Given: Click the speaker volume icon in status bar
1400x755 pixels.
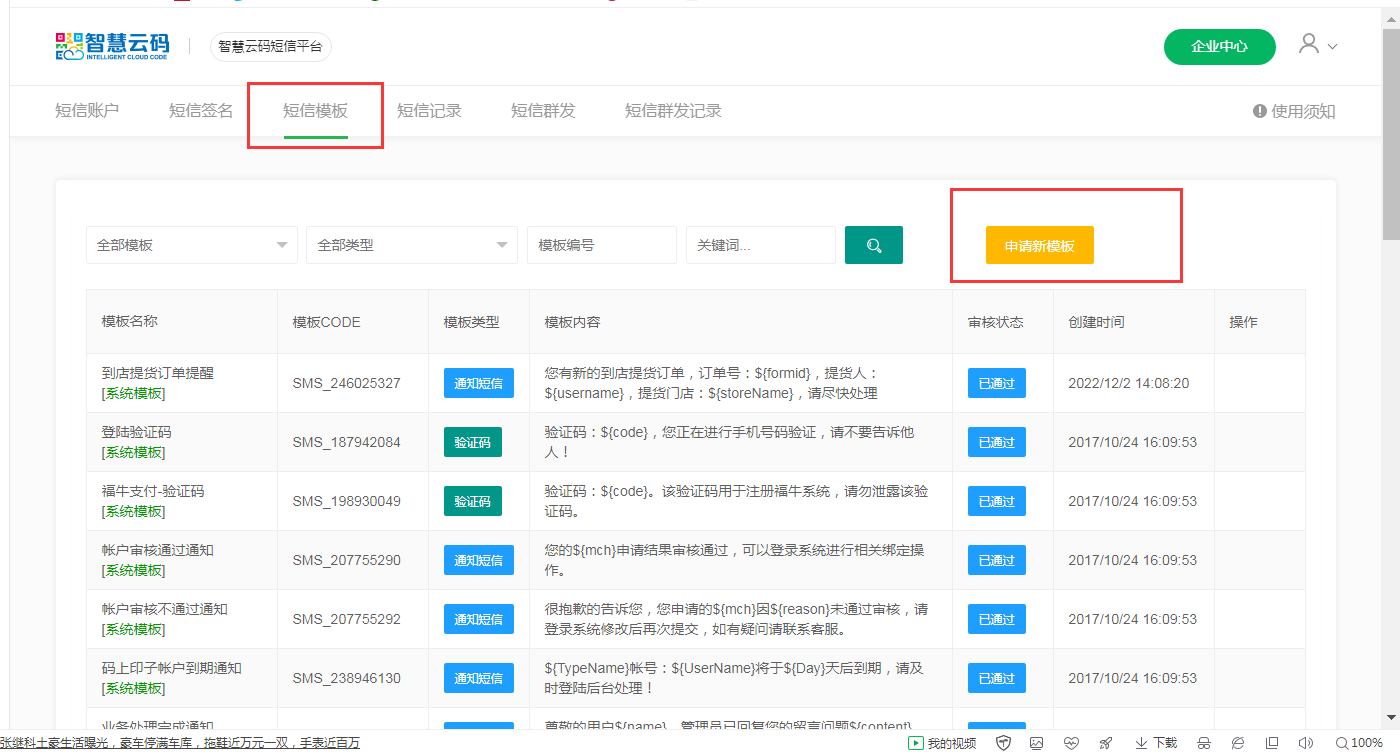Looking at the screenshot, I should coord(1305,743).
